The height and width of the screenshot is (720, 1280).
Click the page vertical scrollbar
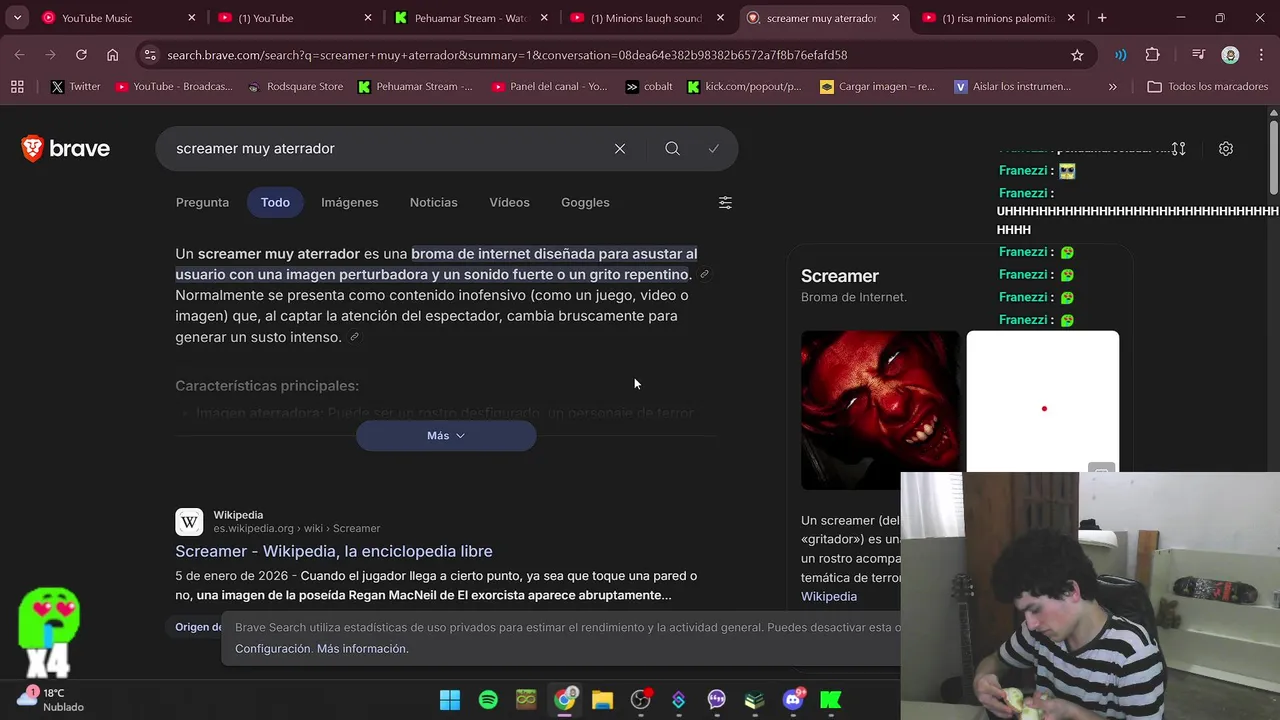click(1273, 158)
